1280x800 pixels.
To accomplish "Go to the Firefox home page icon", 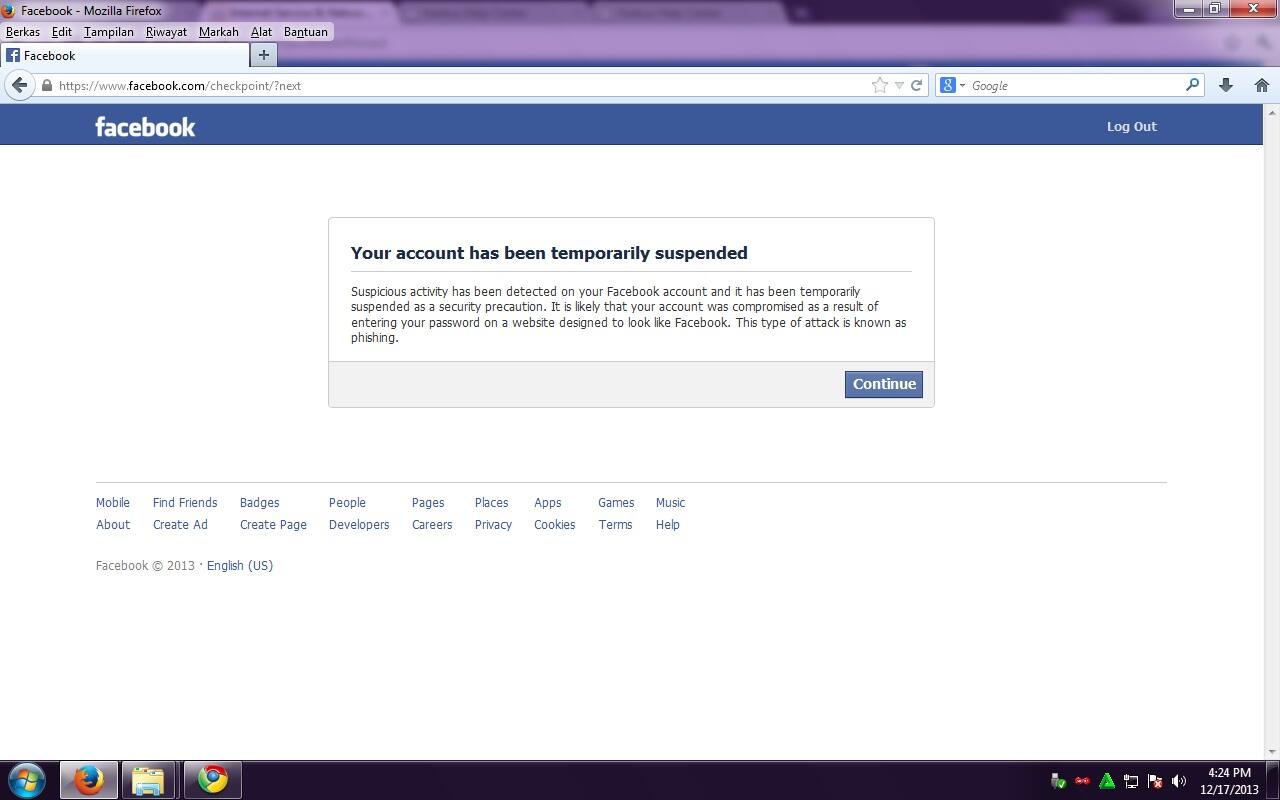I will pos(1262,85).
